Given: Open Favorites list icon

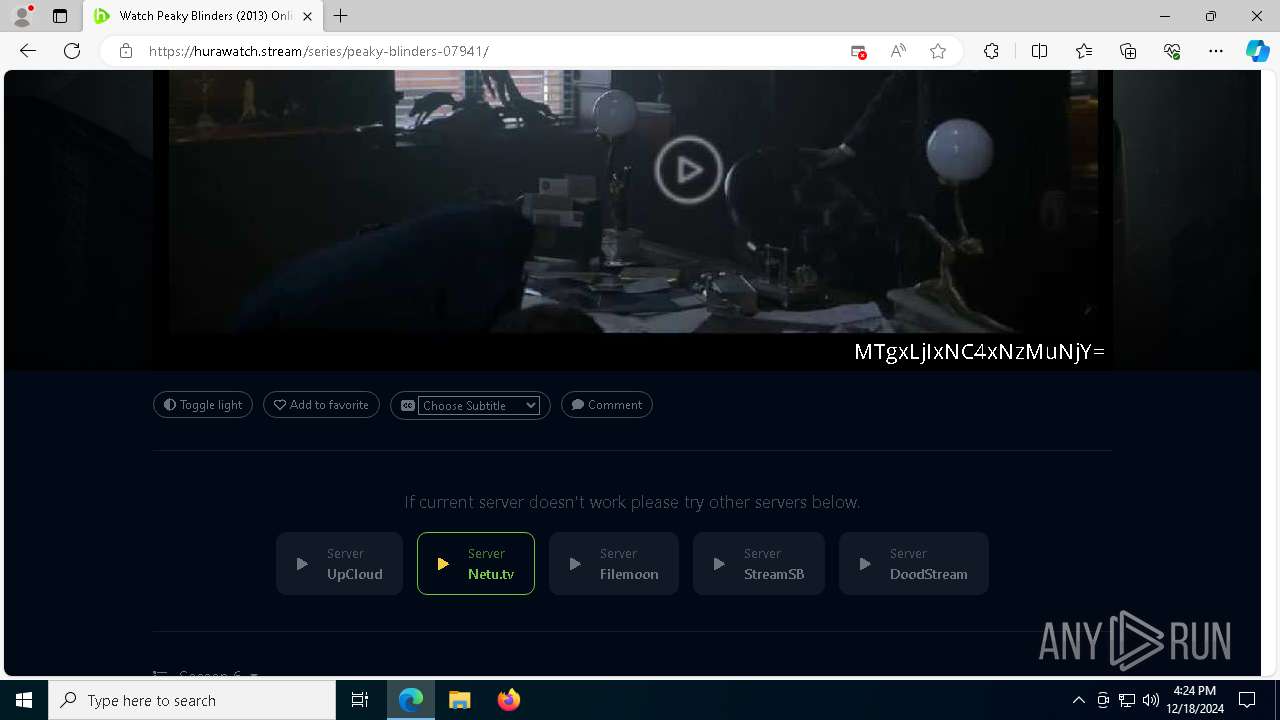Looking at the screenshot, I should pyautogui.click(x=1084, y=51).
